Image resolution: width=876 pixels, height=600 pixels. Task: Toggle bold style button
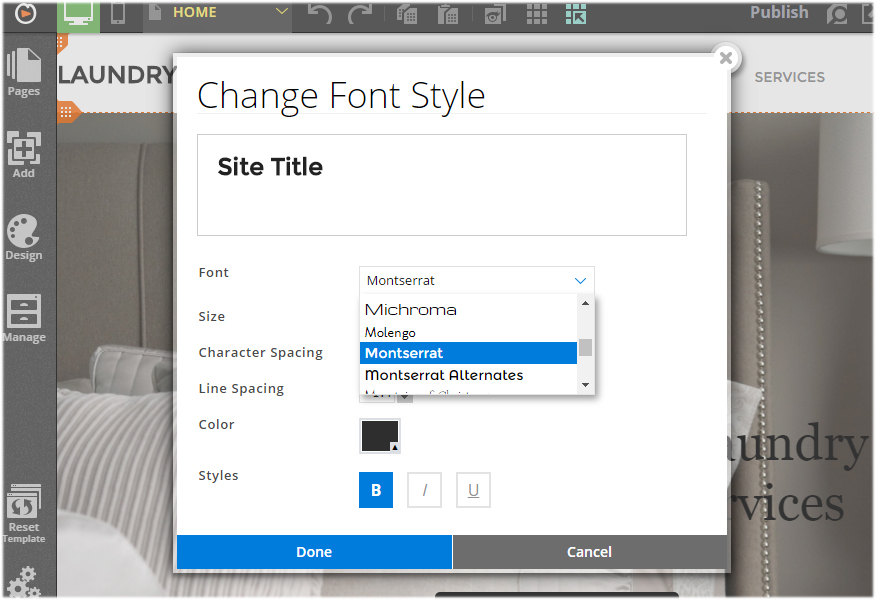coord(376,490)
